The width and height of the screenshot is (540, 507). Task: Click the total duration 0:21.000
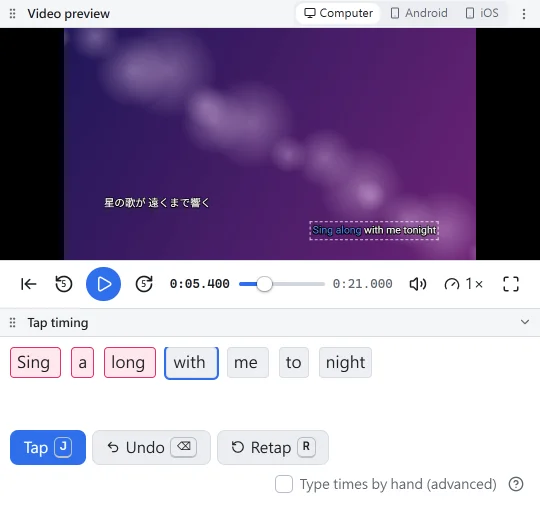[x=362, y=284]
